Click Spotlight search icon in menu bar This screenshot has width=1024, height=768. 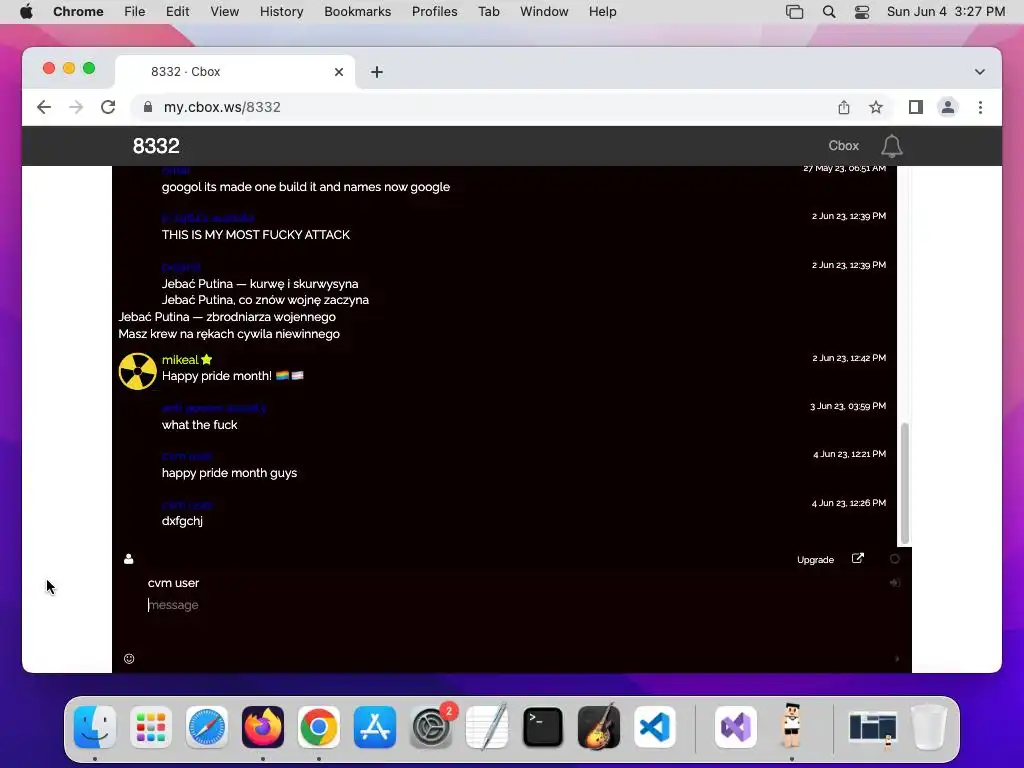829,12
